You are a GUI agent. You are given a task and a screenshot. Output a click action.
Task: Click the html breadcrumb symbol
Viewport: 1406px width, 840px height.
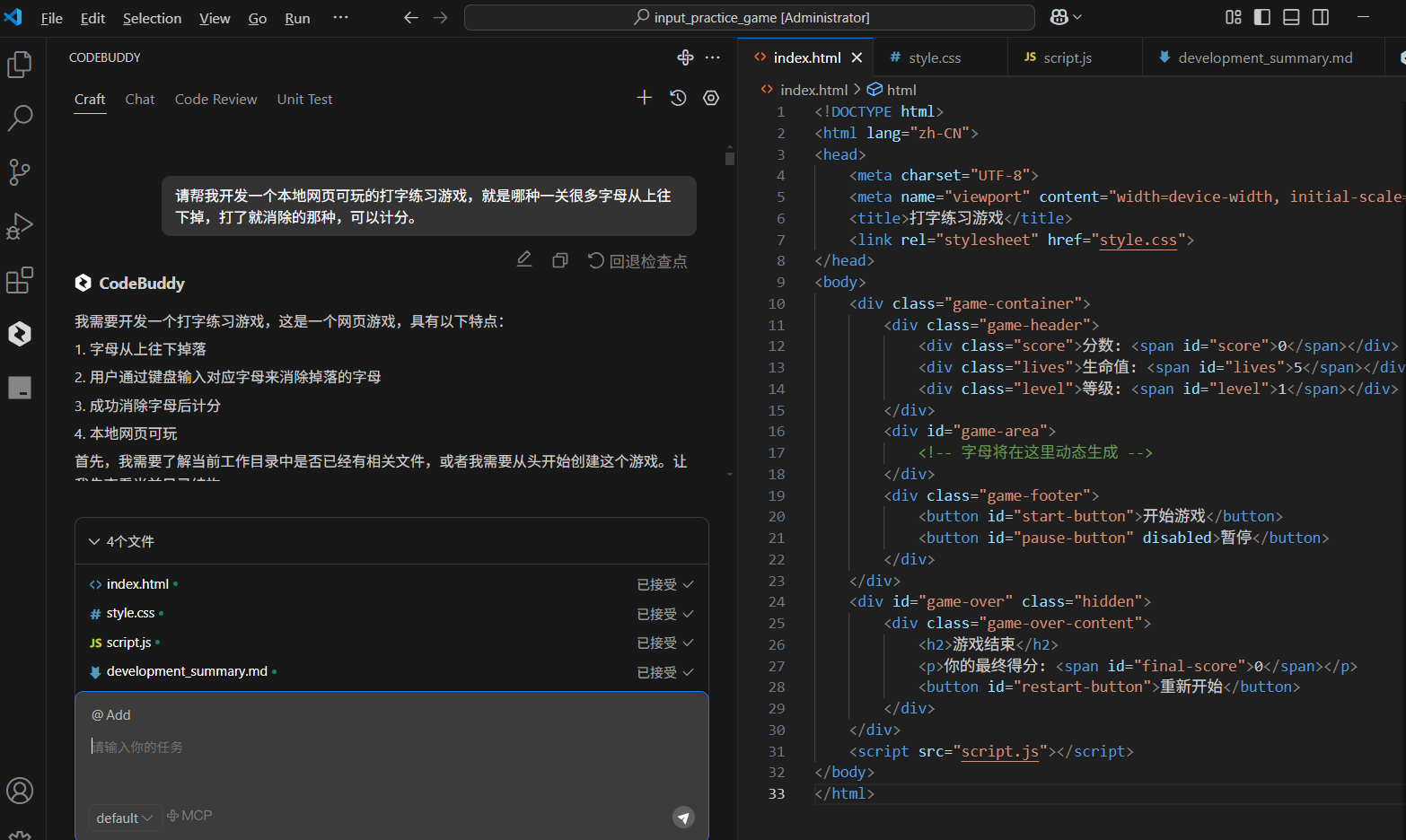pos(901,90)
